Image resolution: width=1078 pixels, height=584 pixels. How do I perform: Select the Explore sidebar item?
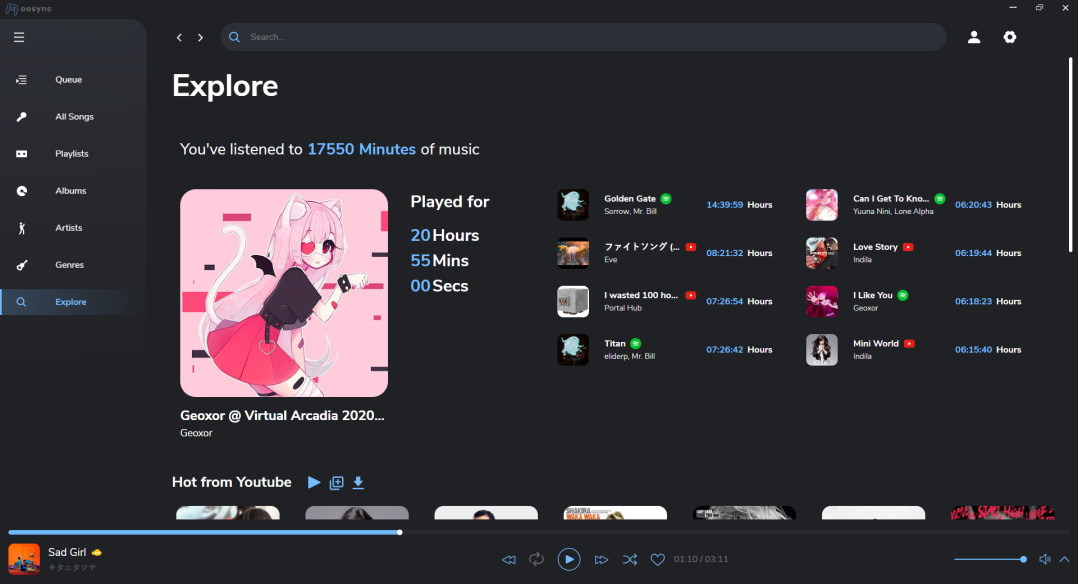tap(71, 302)
